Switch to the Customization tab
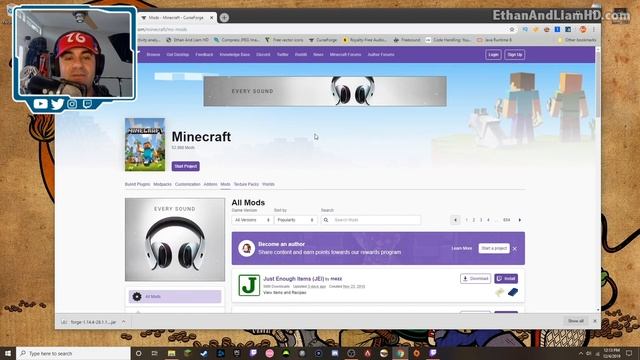The width and height of the screenshot is (640, 360). 188,184
